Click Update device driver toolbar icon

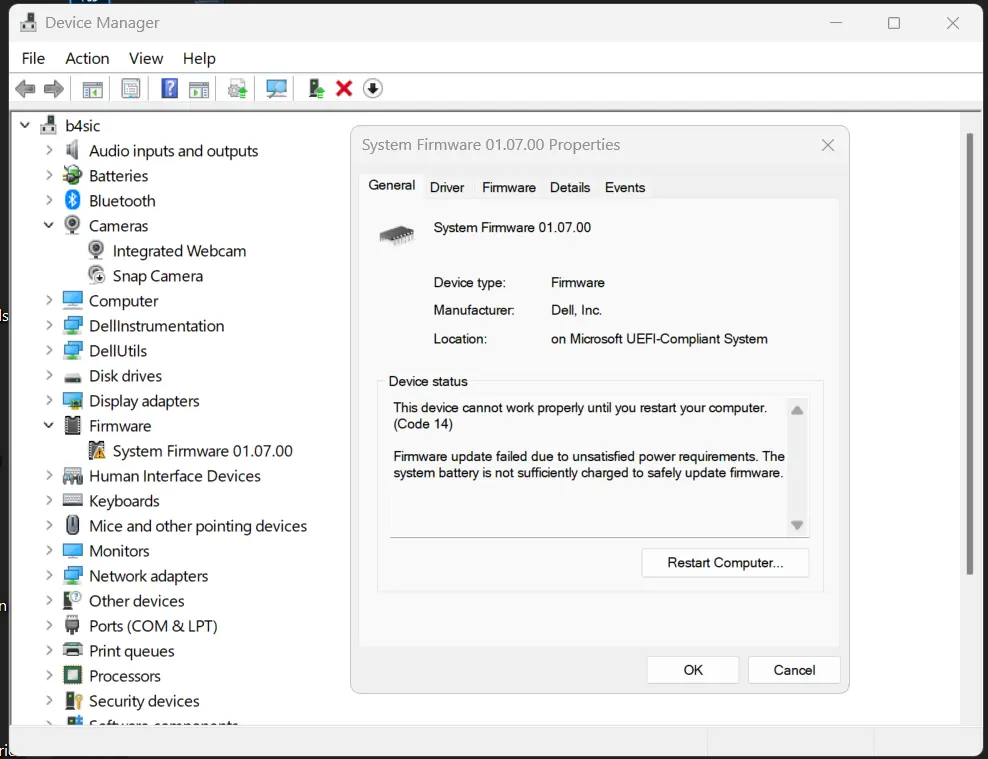(x=238, y=89)
